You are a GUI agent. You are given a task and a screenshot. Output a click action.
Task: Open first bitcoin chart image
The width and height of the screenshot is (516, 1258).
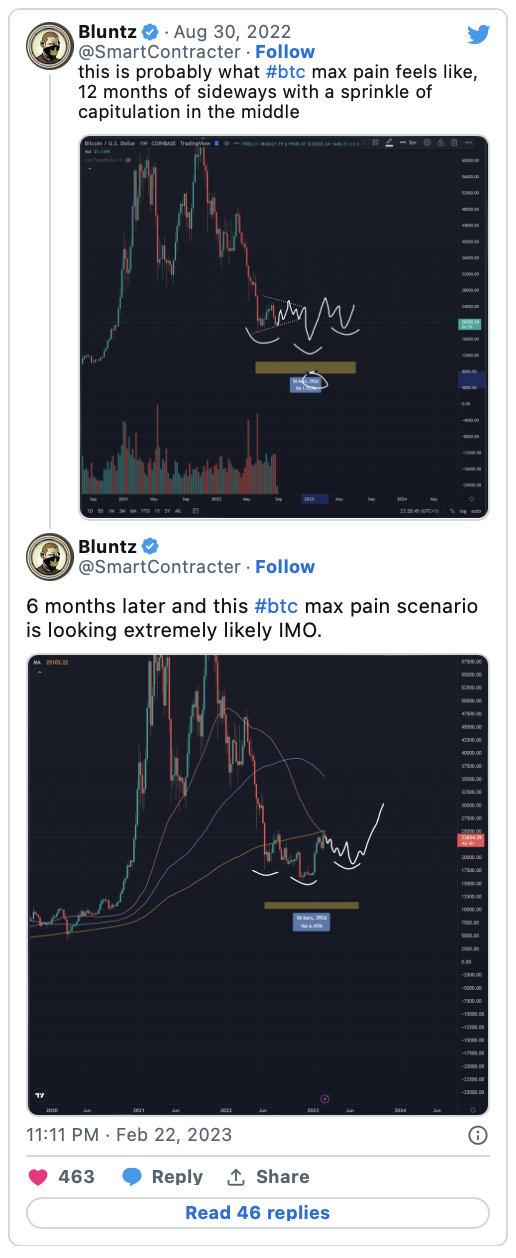(284, 327)
